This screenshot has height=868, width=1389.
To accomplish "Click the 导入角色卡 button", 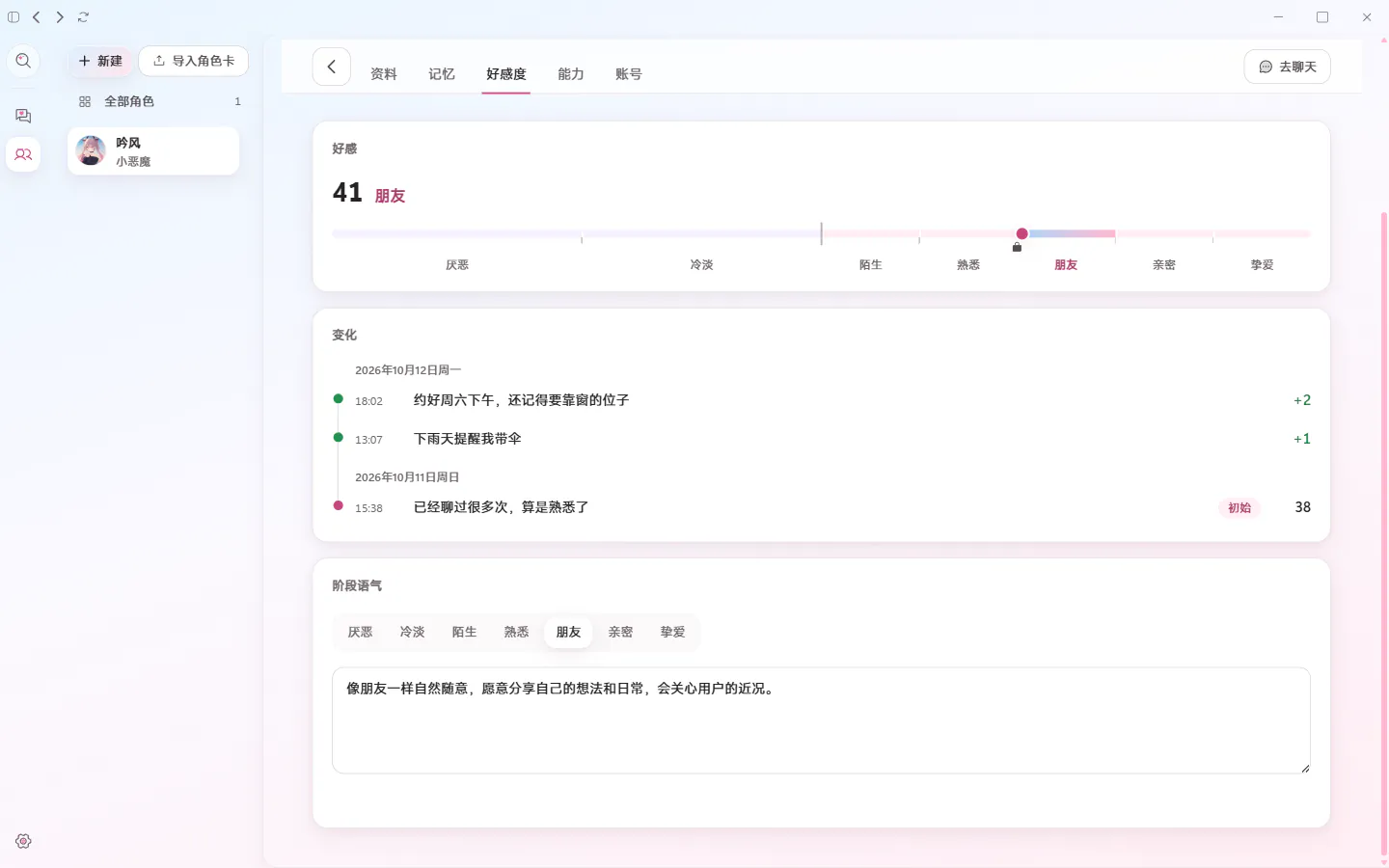I will (x=194, y=61).
